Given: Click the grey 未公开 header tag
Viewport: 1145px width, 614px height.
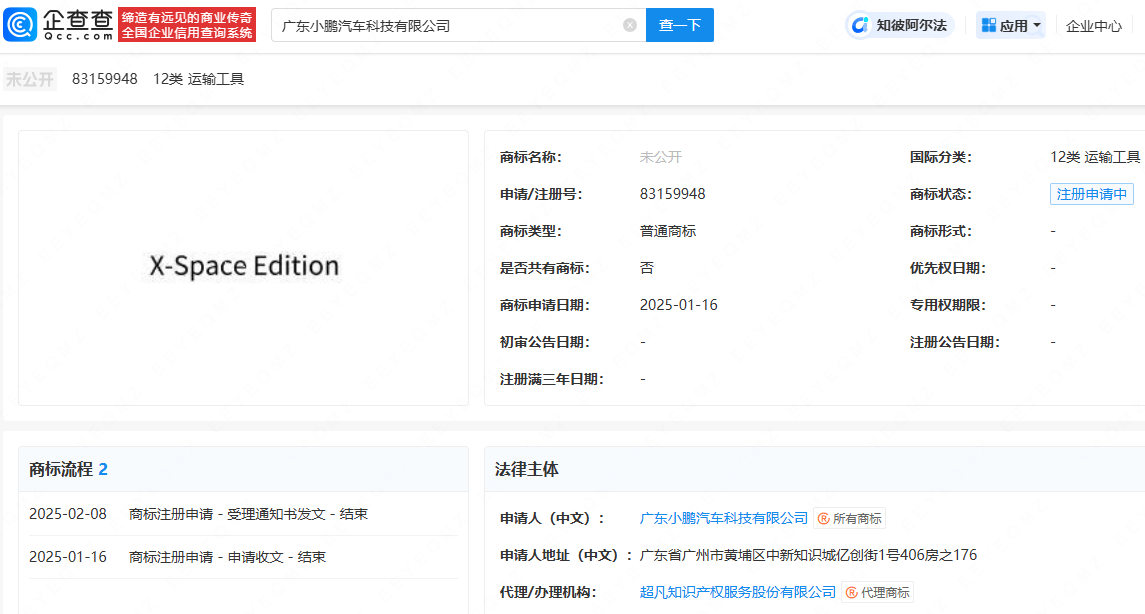Looking at the screenshot, I should coord(30,79).
